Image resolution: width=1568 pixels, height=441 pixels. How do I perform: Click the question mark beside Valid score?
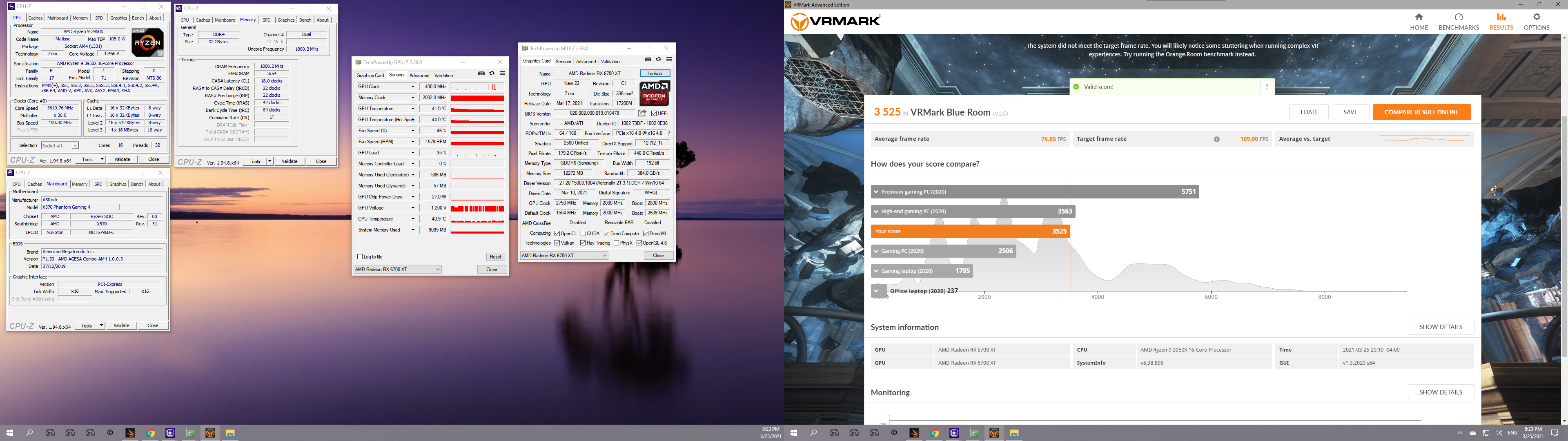(1267, 87)
